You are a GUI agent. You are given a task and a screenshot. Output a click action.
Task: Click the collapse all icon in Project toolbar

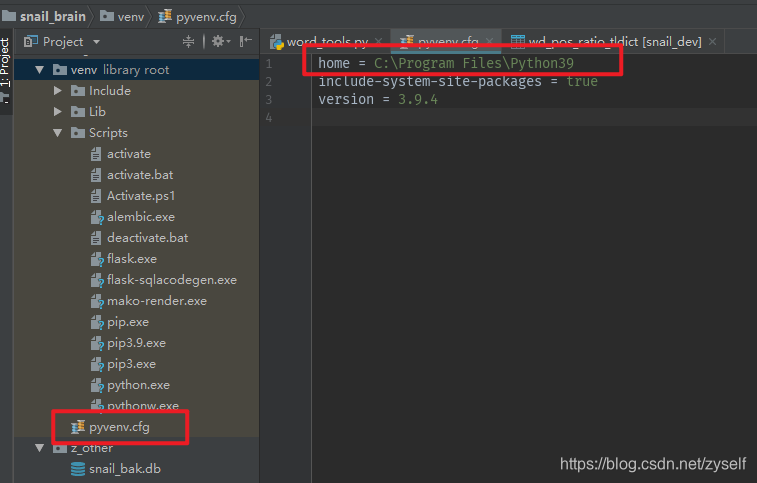[188, 42]
